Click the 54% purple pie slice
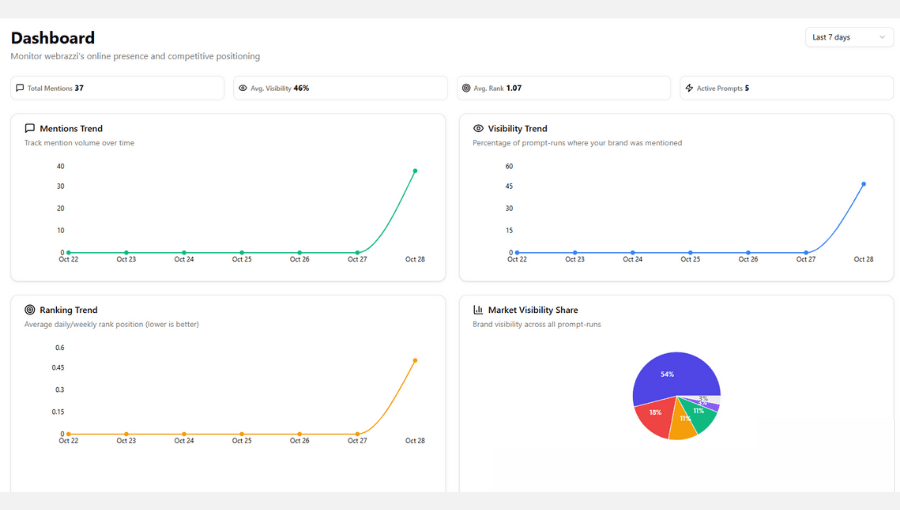Screen dimensions: 900x510 point(672,375)
